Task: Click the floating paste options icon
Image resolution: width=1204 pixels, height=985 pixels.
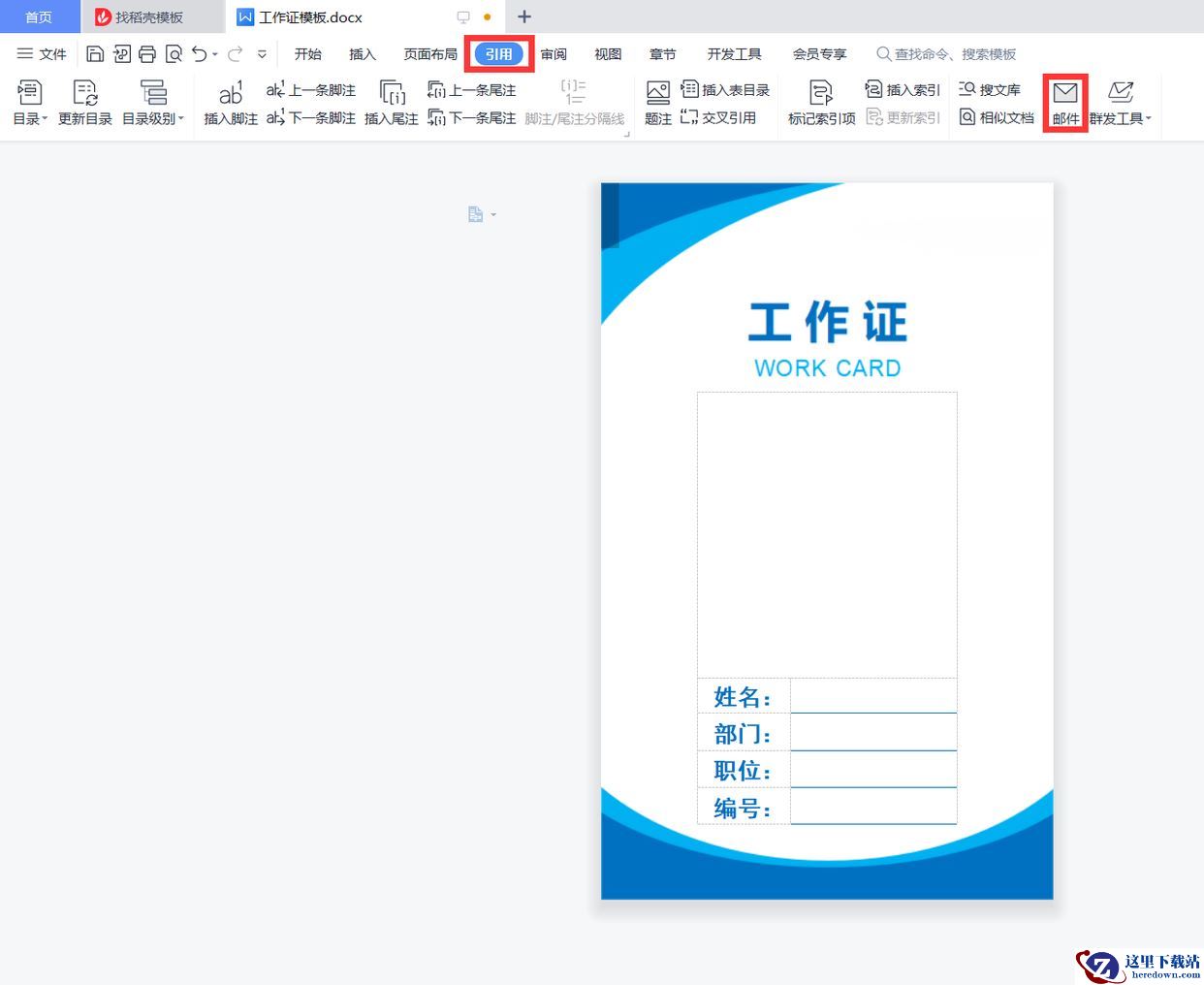Action: (x=476, y=214)
